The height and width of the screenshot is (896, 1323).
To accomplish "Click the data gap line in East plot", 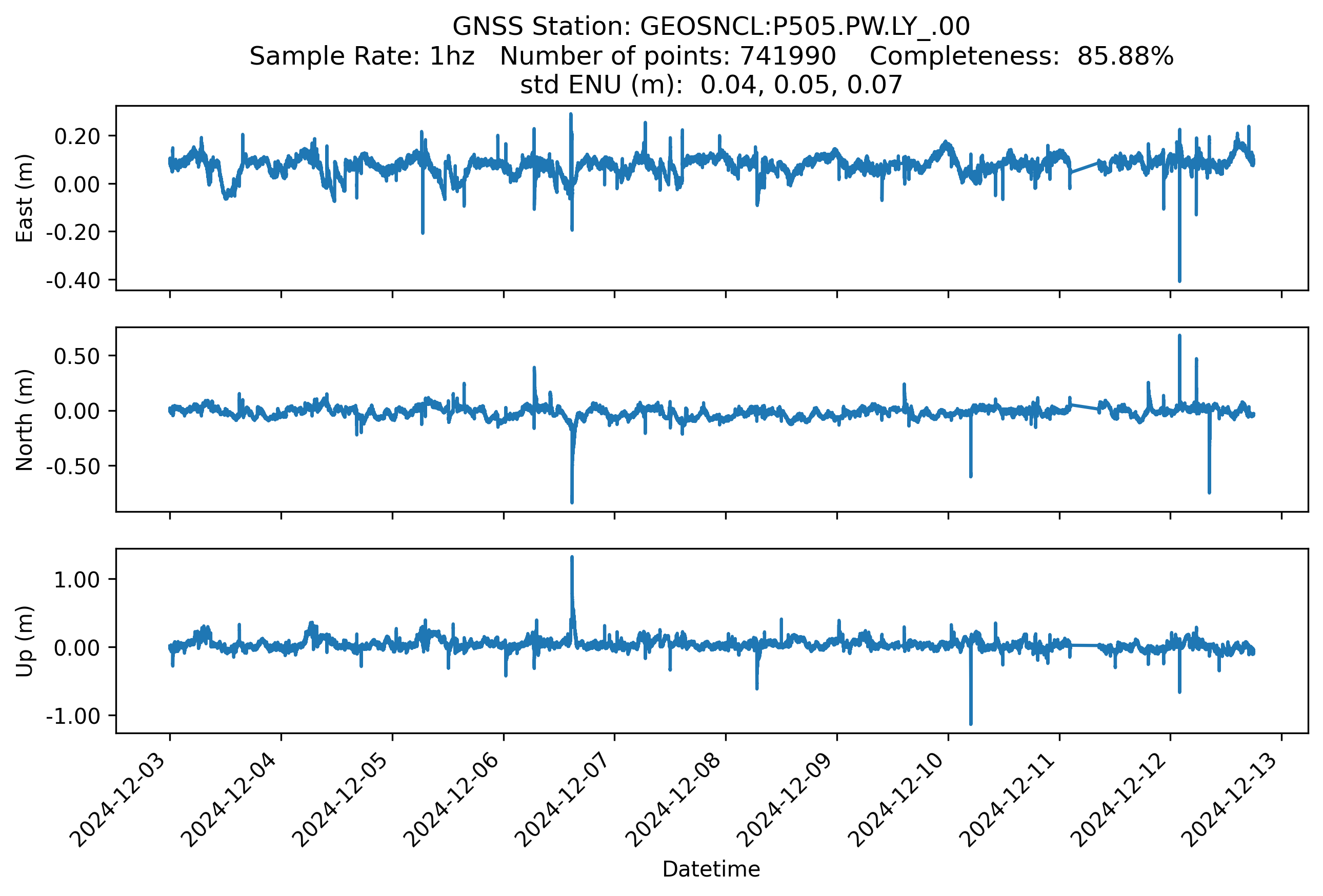I will coord(1085,167).
